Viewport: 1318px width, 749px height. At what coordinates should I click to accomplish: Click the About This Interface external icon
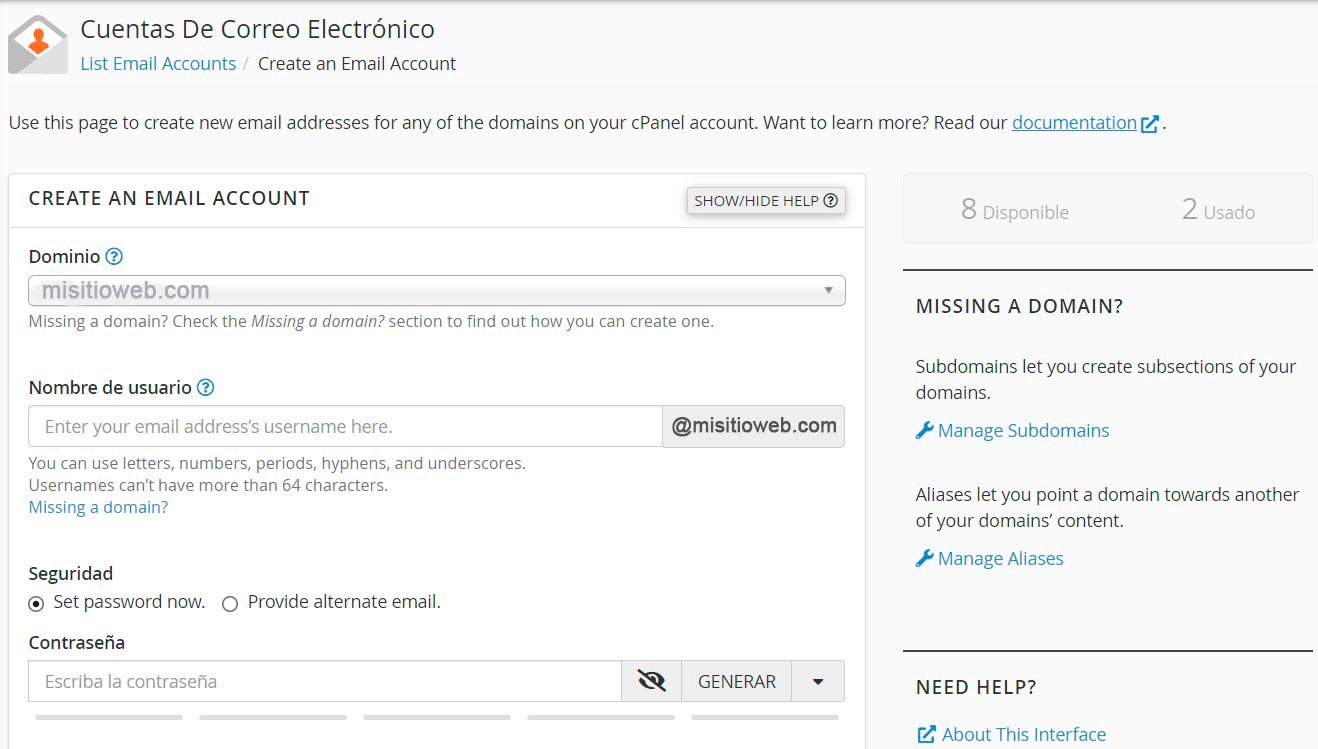click(x=926, y=735)
